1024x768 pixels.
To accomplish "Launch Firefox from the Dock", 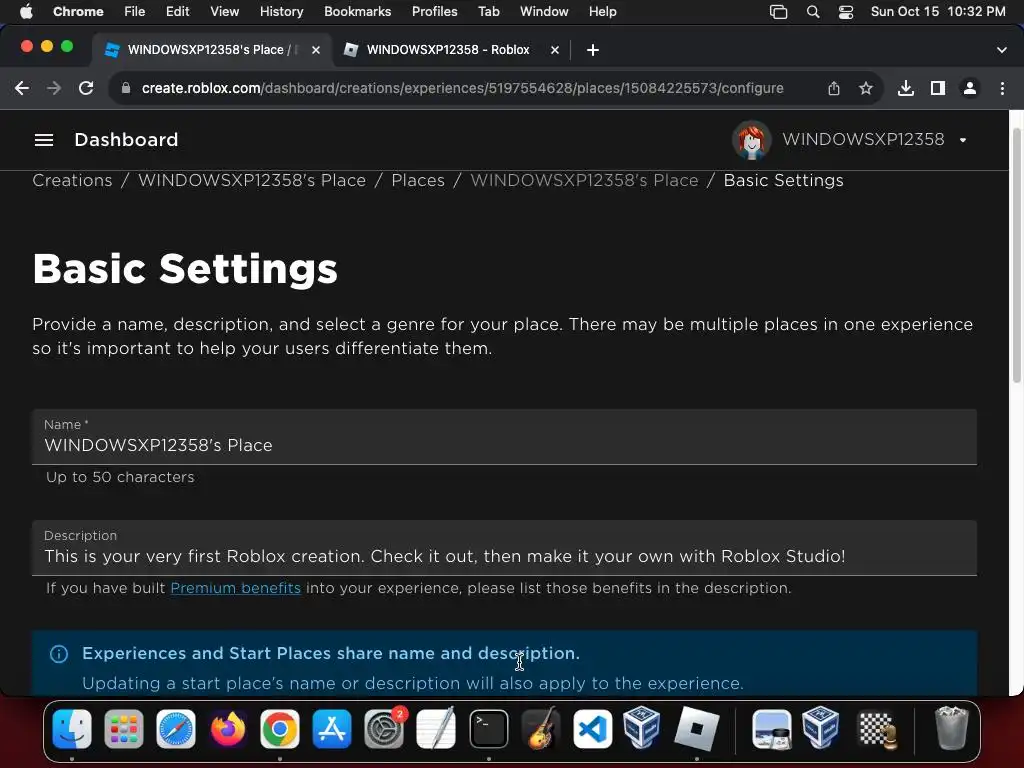I will (228, 729).
